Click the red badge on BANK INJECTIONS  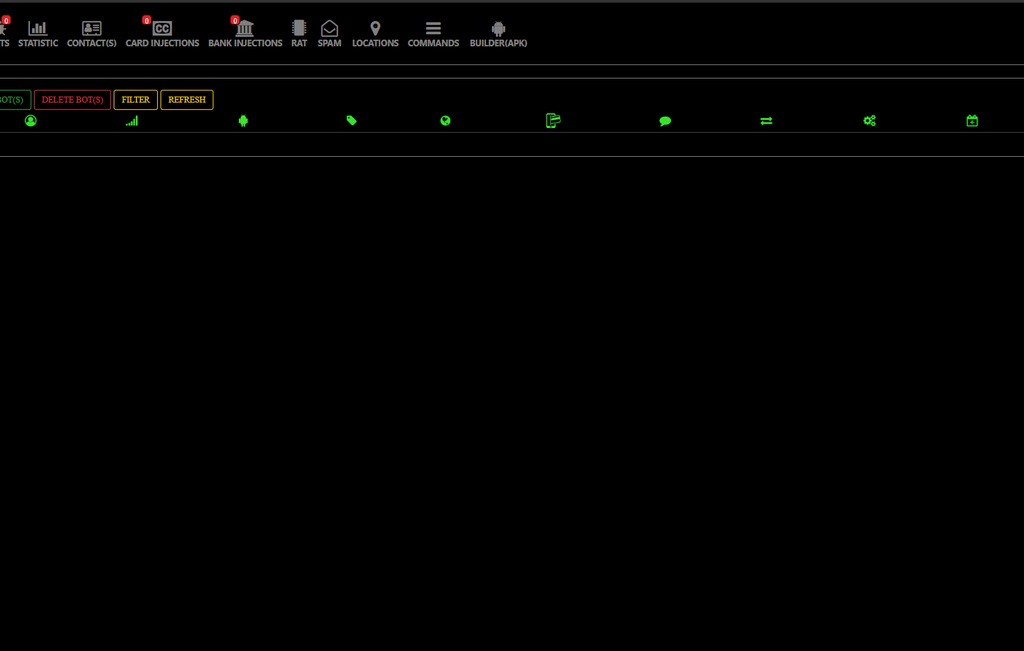[x=235, y=17]
